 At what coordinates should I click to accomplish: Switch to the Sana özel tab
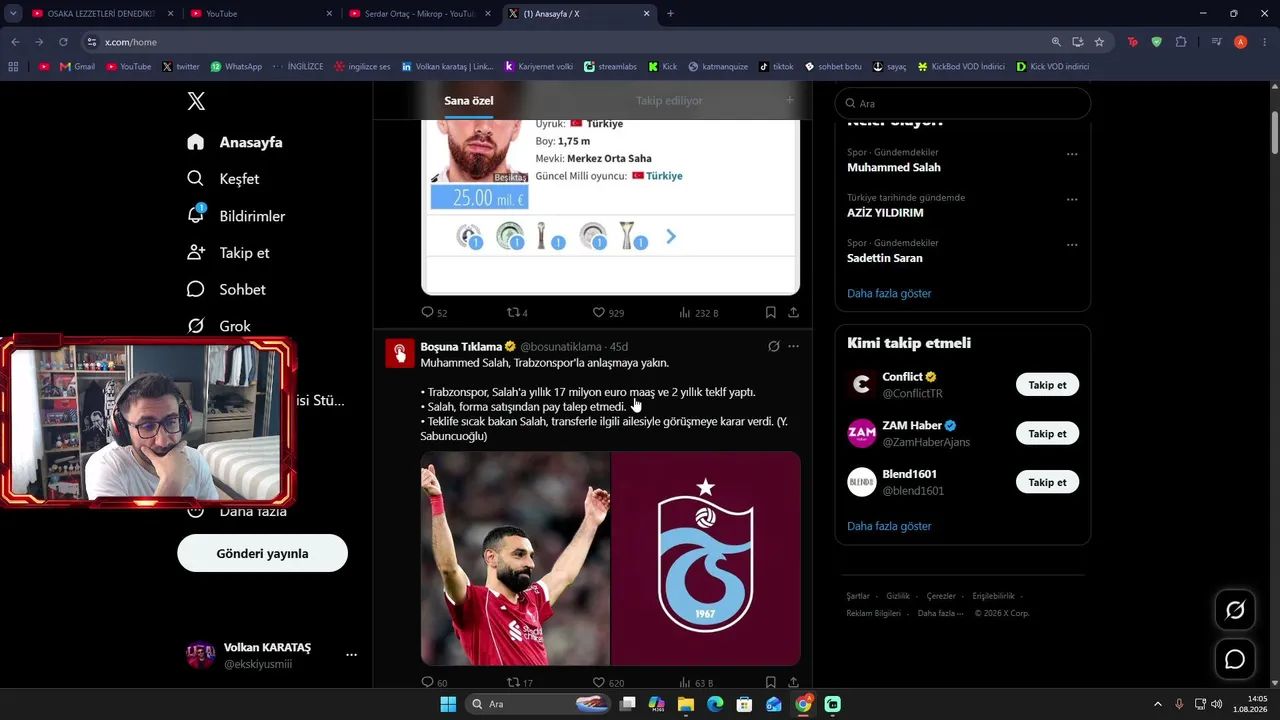pos(469,100)
